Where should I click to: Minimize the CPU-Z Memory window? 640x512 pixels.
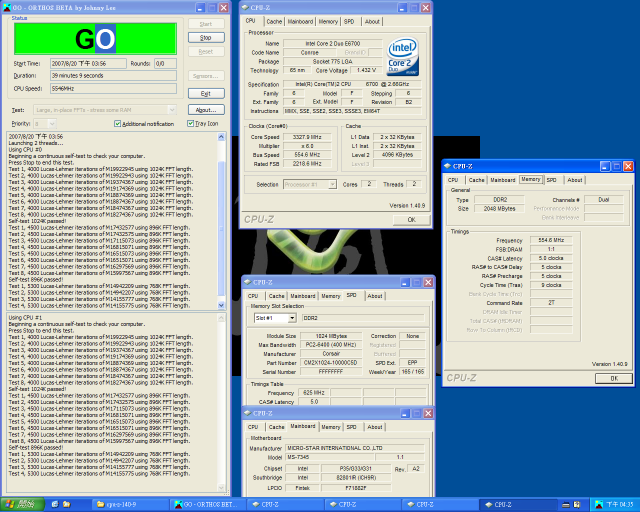[605, 166]
